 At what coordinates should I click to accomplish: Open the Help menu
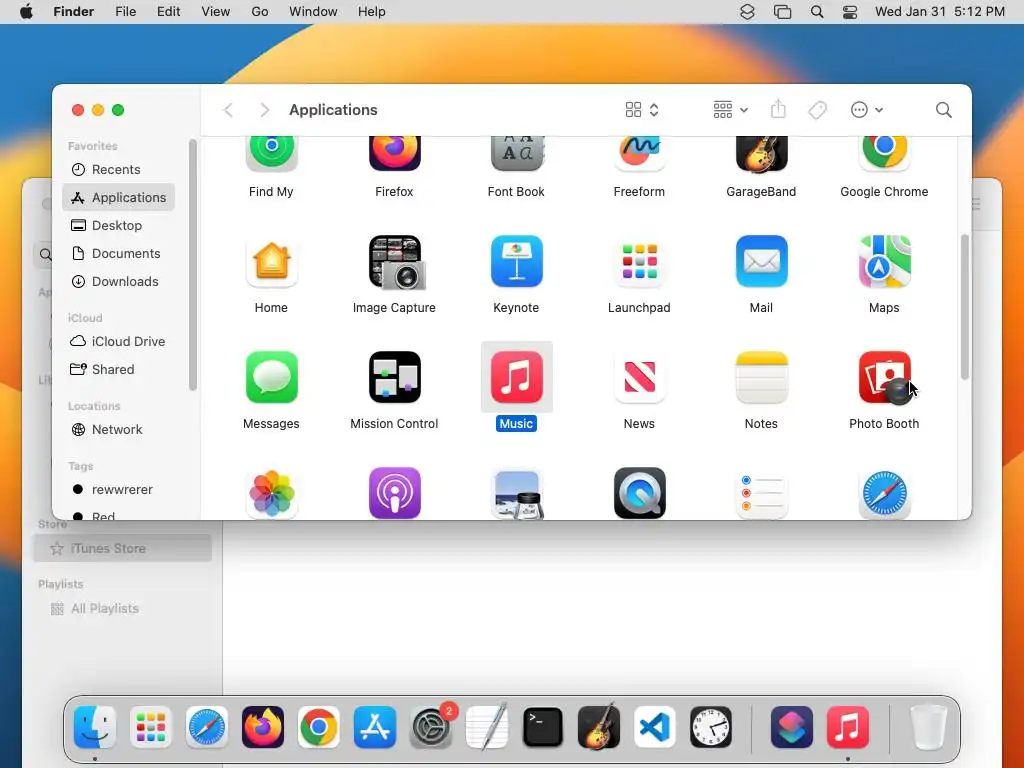372,12
